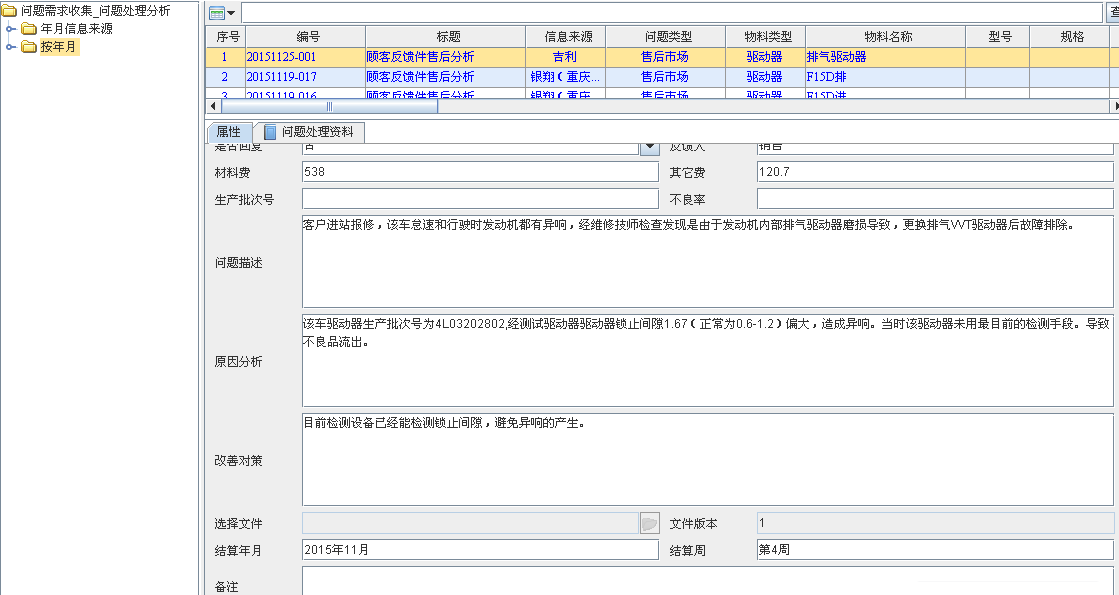Click the 年月信息来源 folder icon
This screenshot has height=595, width=1119.
pos(29,29)
